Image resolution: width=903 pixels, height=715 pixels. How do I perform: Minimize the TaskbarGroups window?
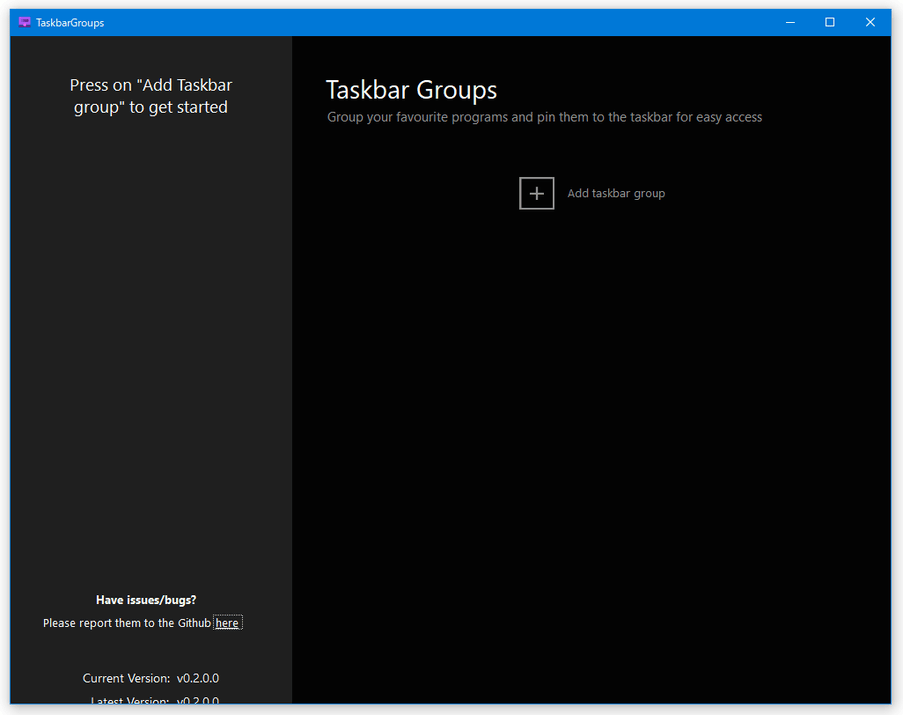(x=790, y=22)
